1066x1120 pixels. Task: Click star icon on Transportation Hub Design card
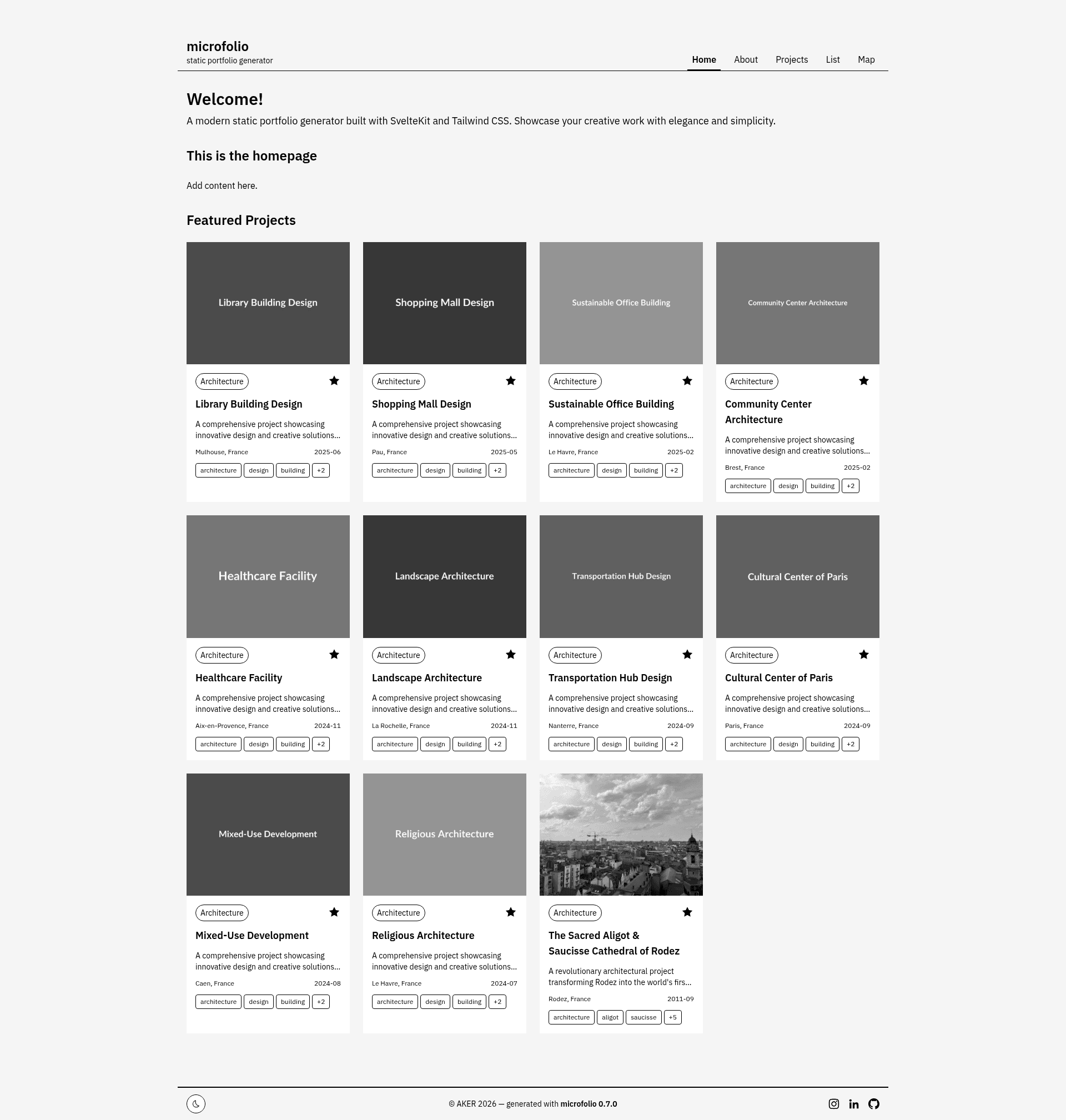tap(687, 655)
